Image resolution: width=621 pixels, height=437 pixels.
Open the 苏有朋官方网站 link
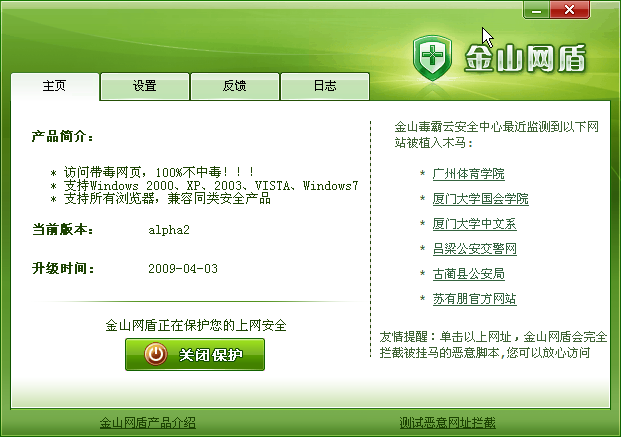point(474,299)
